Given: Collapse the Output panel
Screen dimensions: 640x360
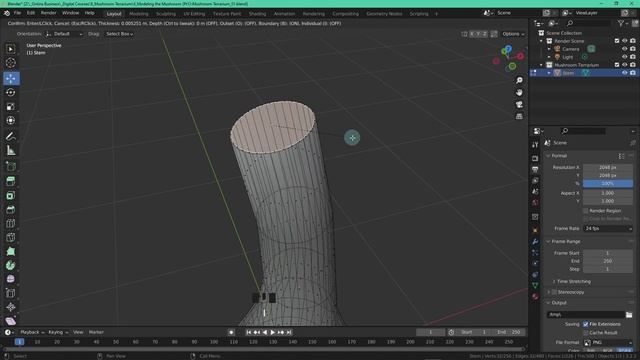Looking at the screenshot, I should point(558,303).
